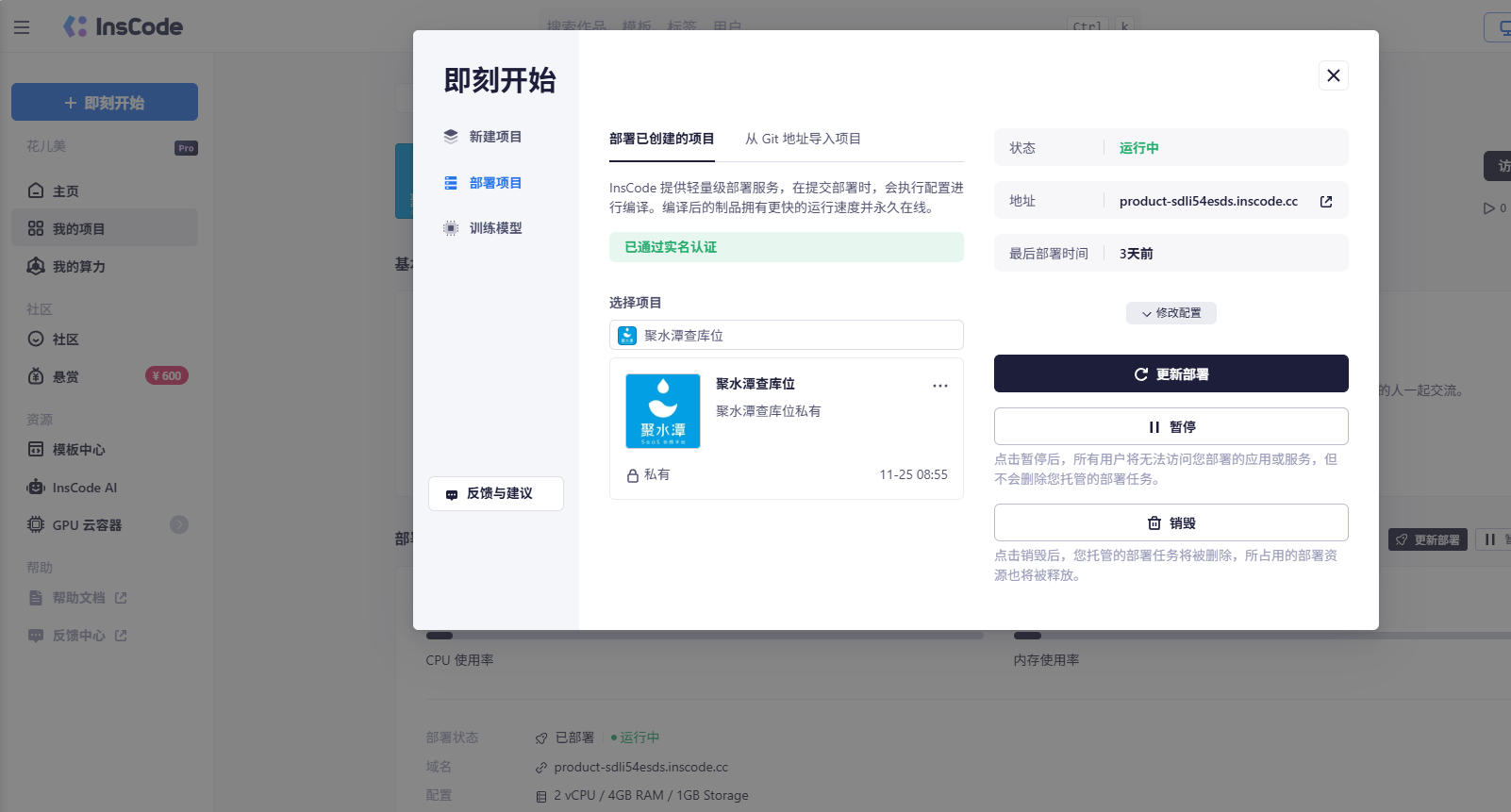Click the 聚水潭查库位私有 description text
1511x812 pixels.
click(x=769, y=411)
